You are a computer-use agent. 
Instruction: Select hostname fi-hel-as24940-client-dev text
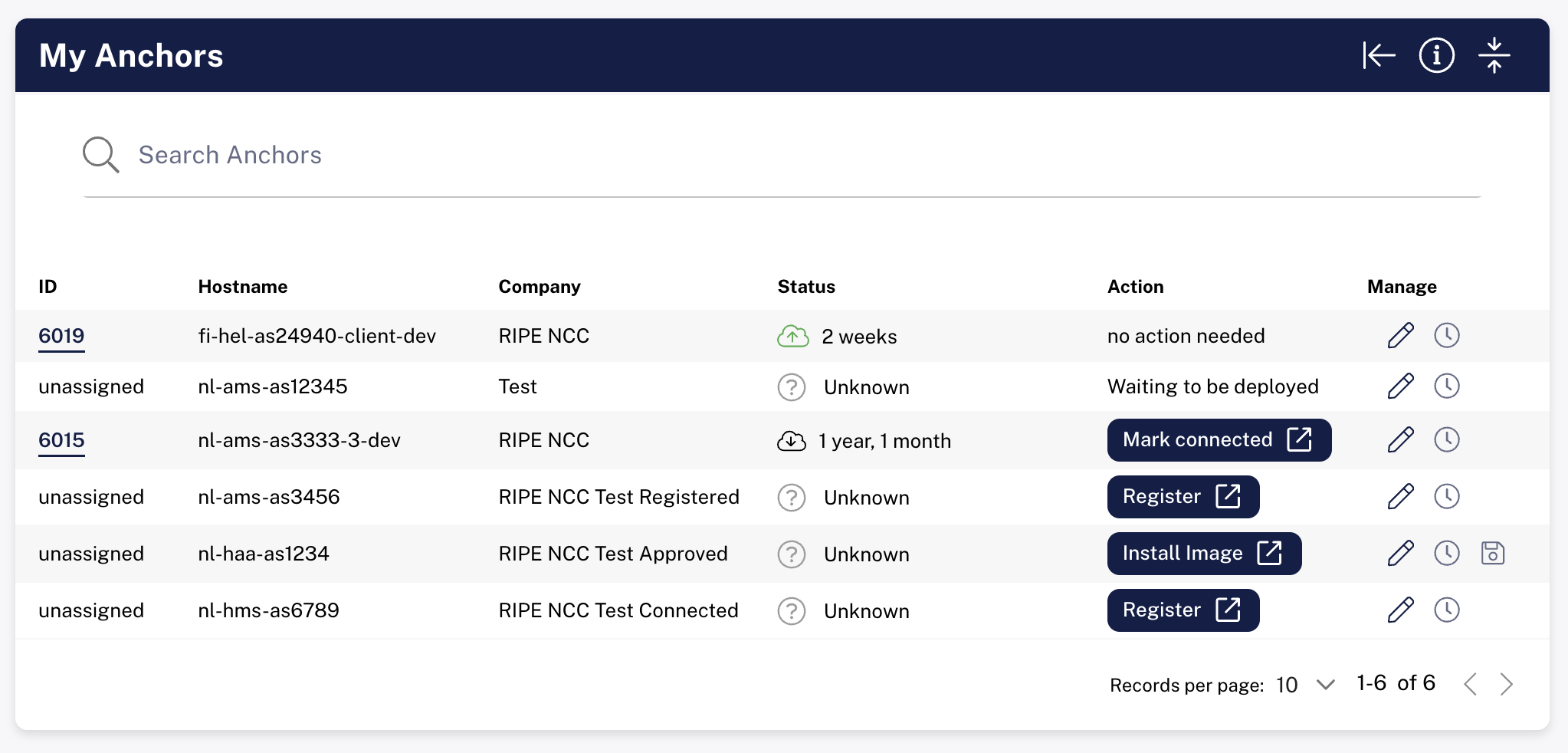[x=317, y=336]
